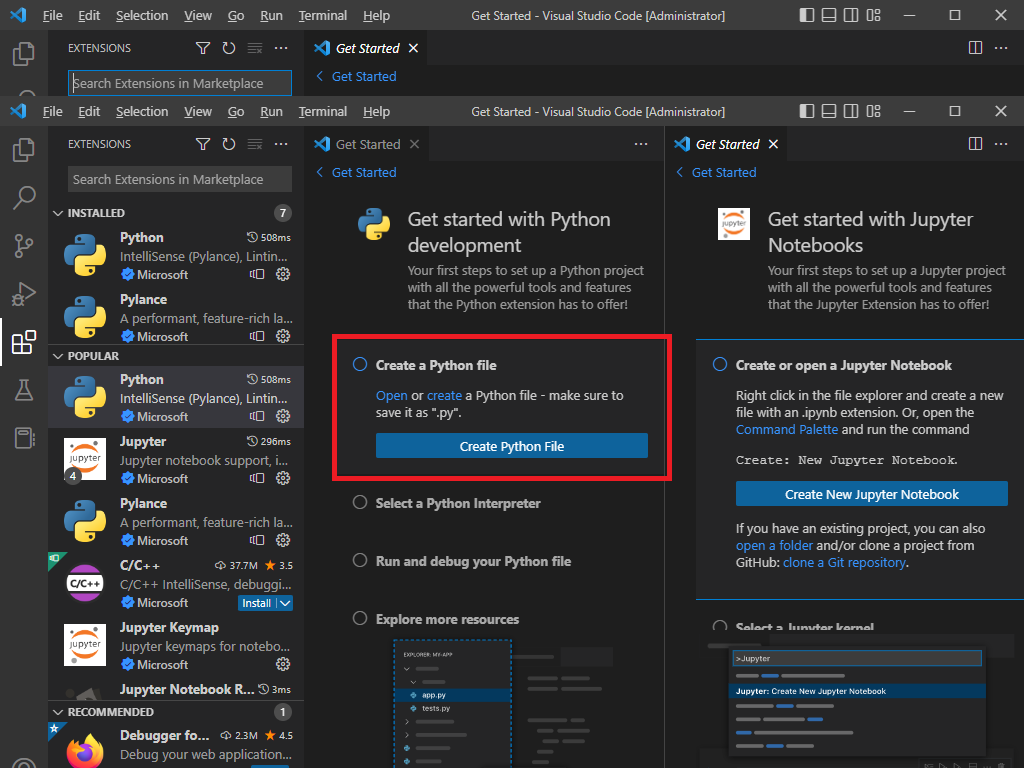
Task: Open C/C++ Install dropdown arrow
Action: click(285, 603)
